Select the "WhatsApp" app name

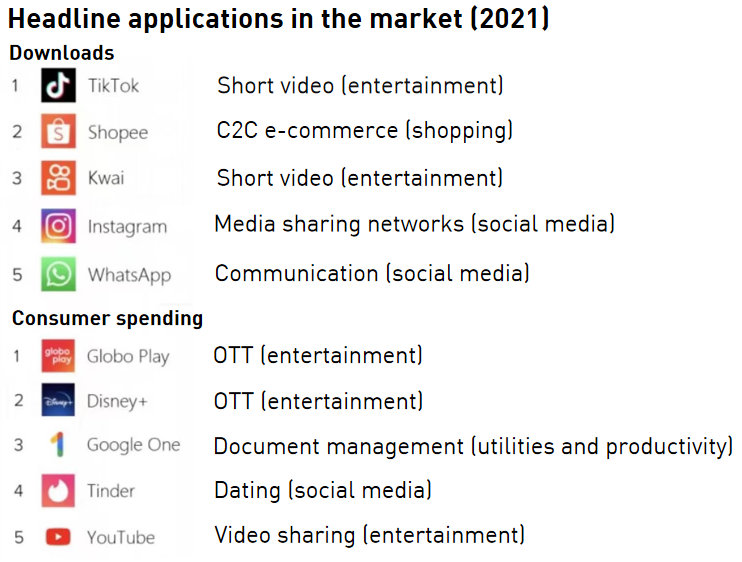coord(130,275)
